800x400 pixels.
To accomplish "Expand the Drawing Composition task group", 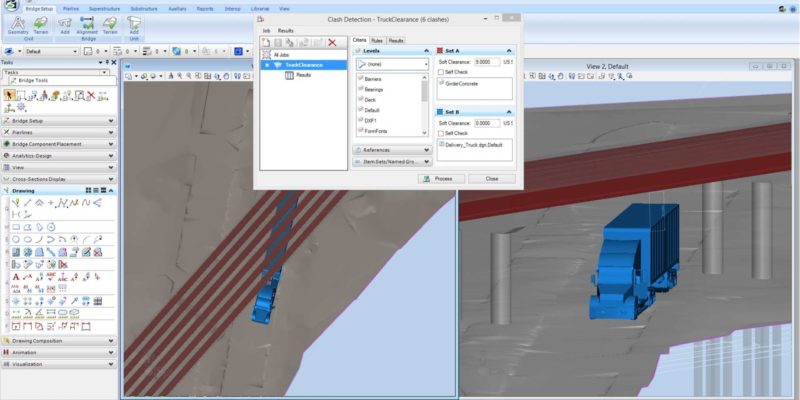I will (59, 341).
